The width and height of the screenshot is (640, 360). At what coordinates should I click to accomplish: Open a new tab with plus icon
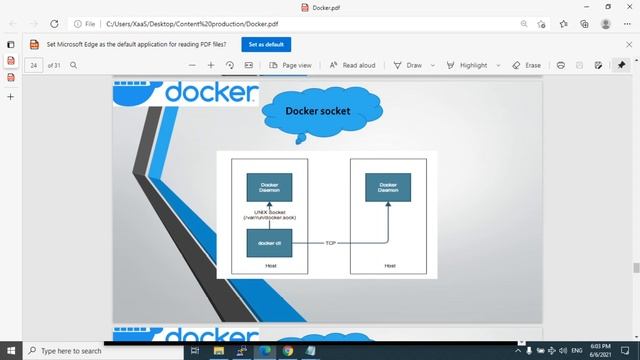(x=11, y=97)
